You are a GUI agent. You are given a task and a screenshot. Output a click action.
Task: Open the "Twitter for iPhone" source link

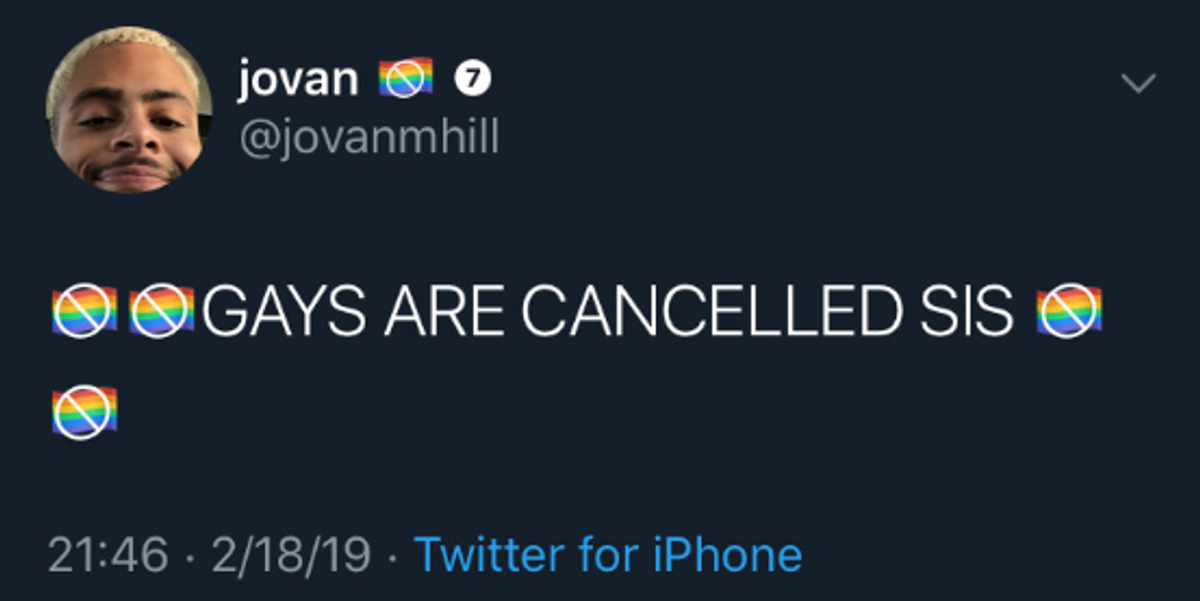coord(607,554)
